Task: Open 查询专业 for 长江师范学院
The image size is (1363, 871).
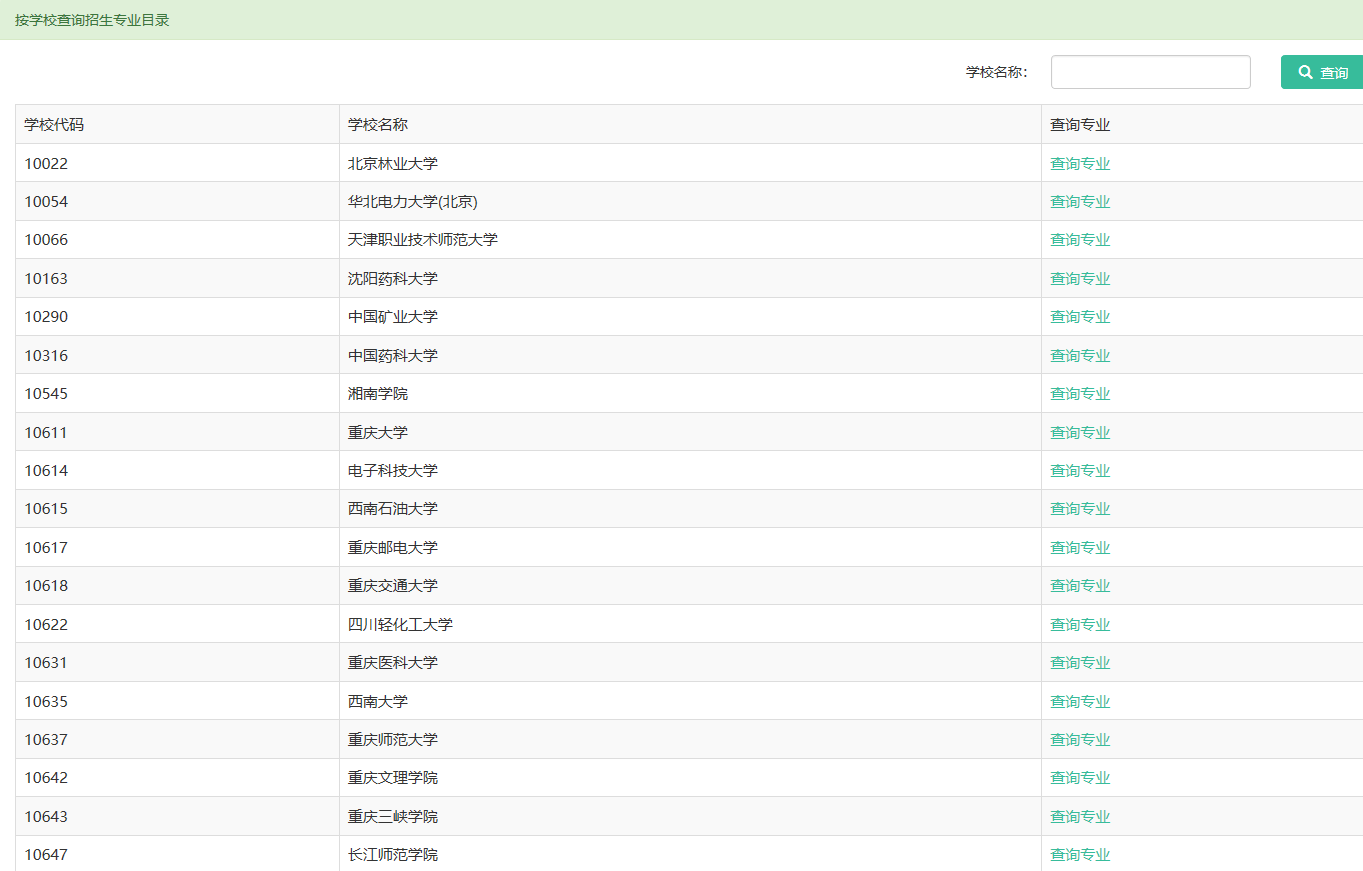Action: tap(1080, 855)
